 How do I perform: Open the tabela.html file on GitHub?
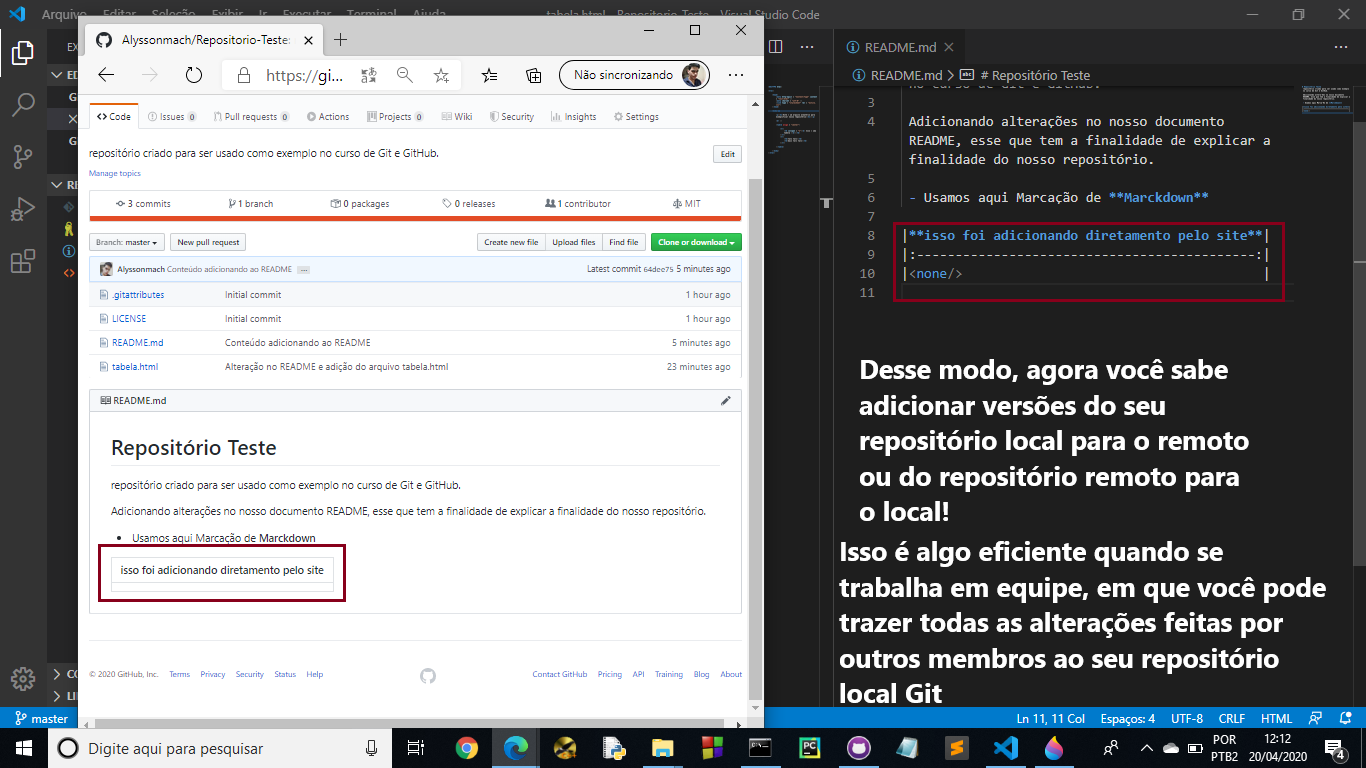[x=135, y=367]
